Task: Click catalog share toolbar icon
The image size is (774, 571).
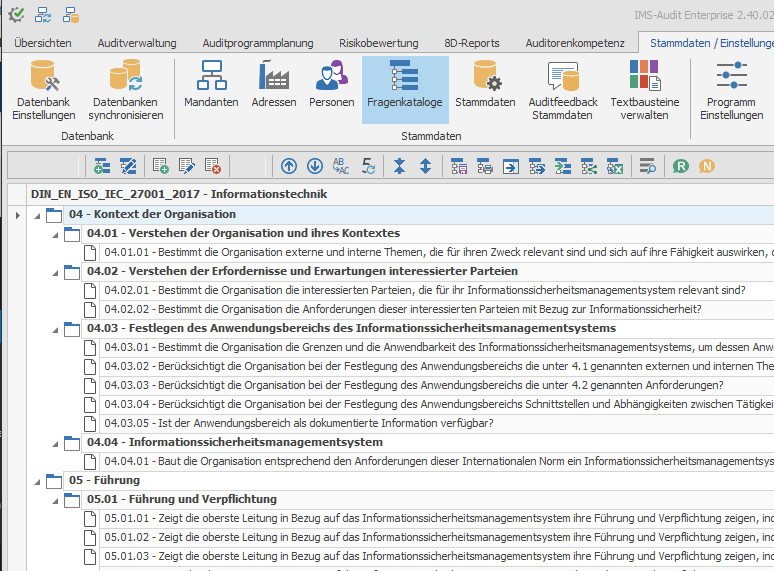Action: click(x=589, y=166)
